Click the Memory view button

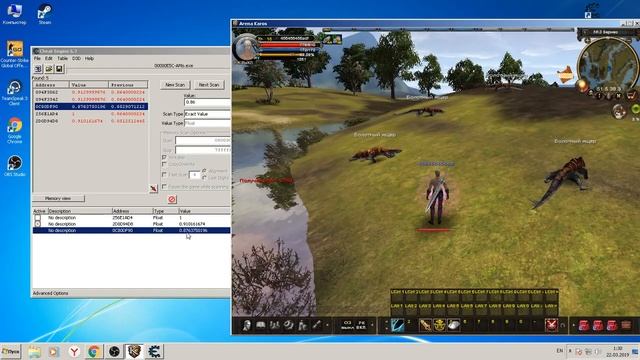pos(58,198)
